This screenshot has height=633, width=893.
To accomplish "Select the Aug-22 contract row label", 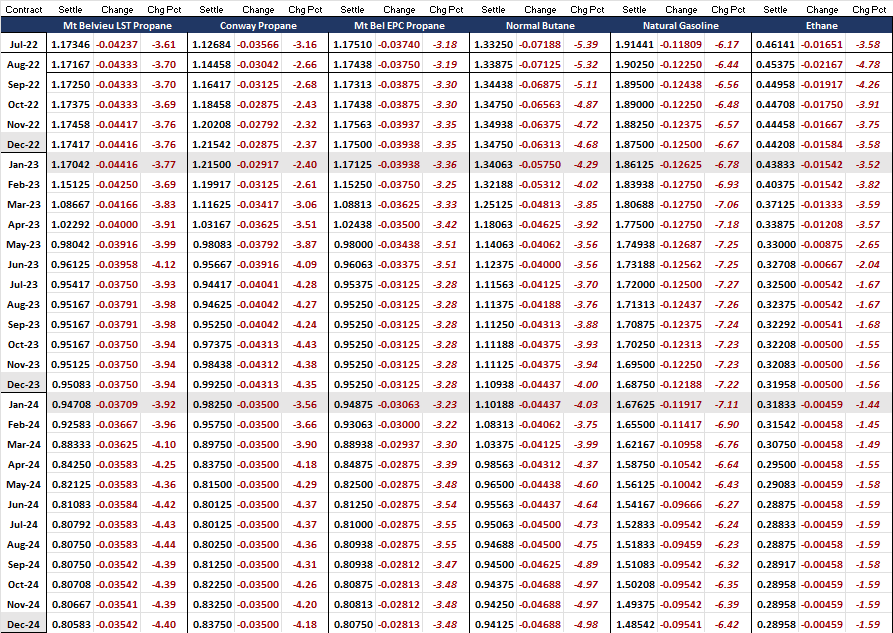I will pos(23,64).
